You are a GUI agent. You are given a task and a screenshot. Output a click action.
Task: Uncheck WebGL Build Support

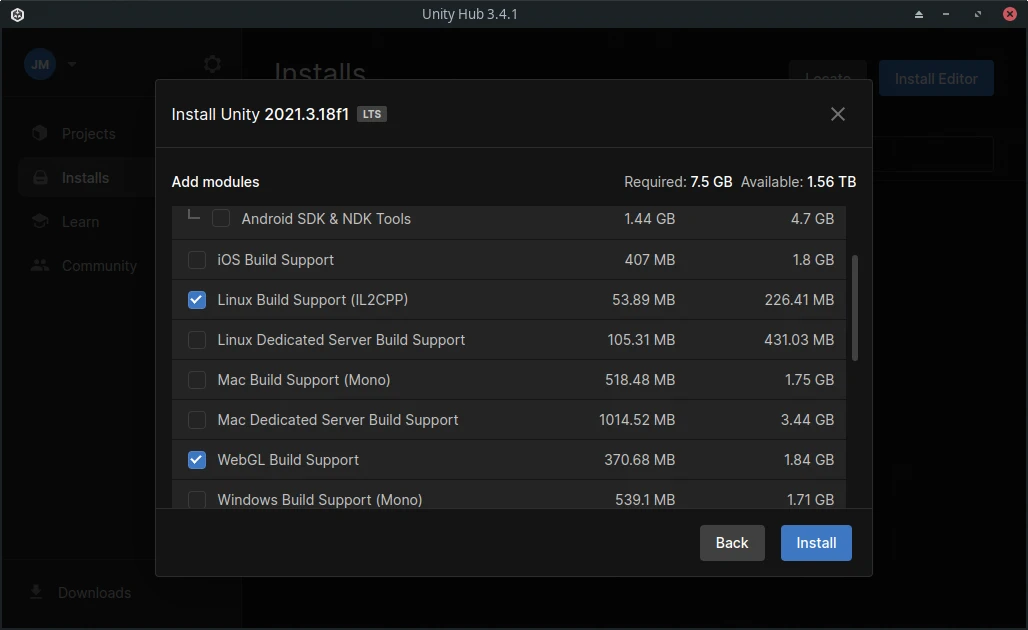[x=197, y=460]
